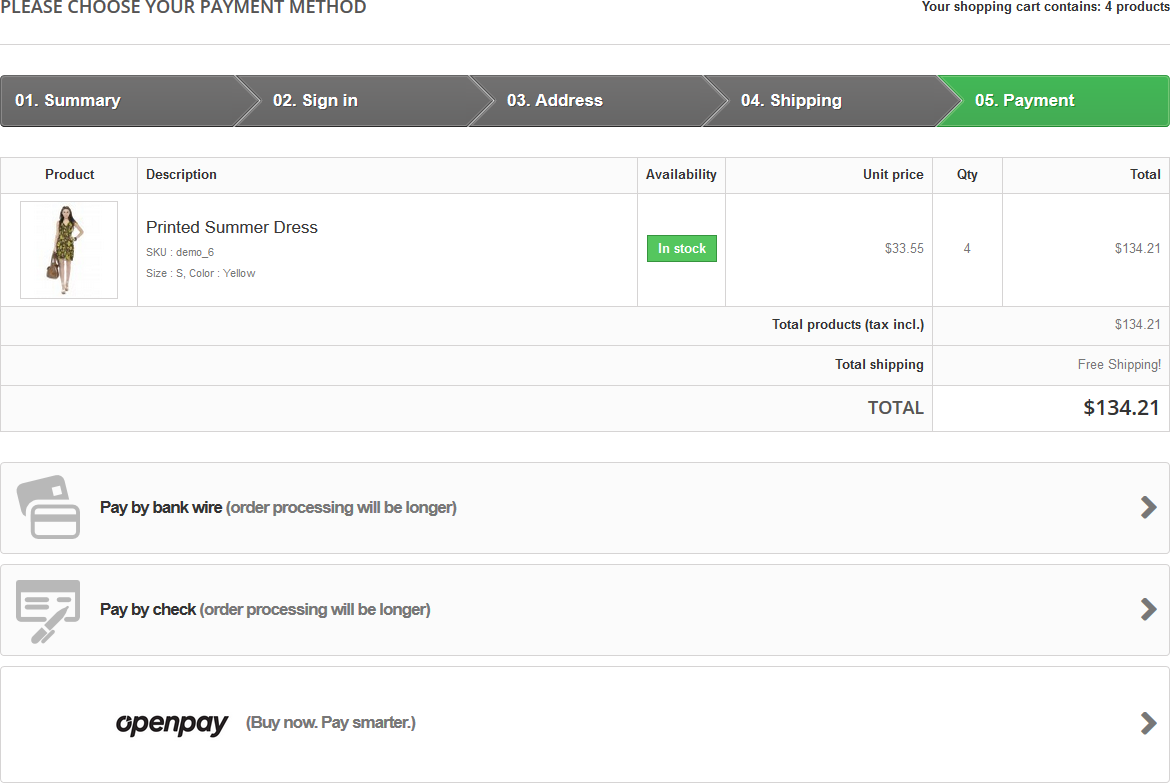Select the 05. Payment step
The image size is (1170, 783).
tap(1025, 101)
